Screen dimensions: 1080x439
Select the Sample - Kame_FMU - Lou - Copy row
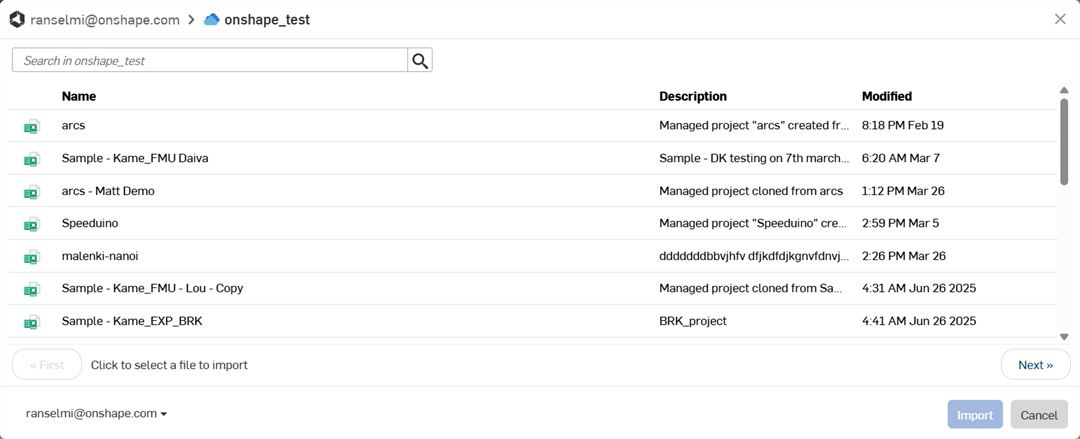[533, 289]
